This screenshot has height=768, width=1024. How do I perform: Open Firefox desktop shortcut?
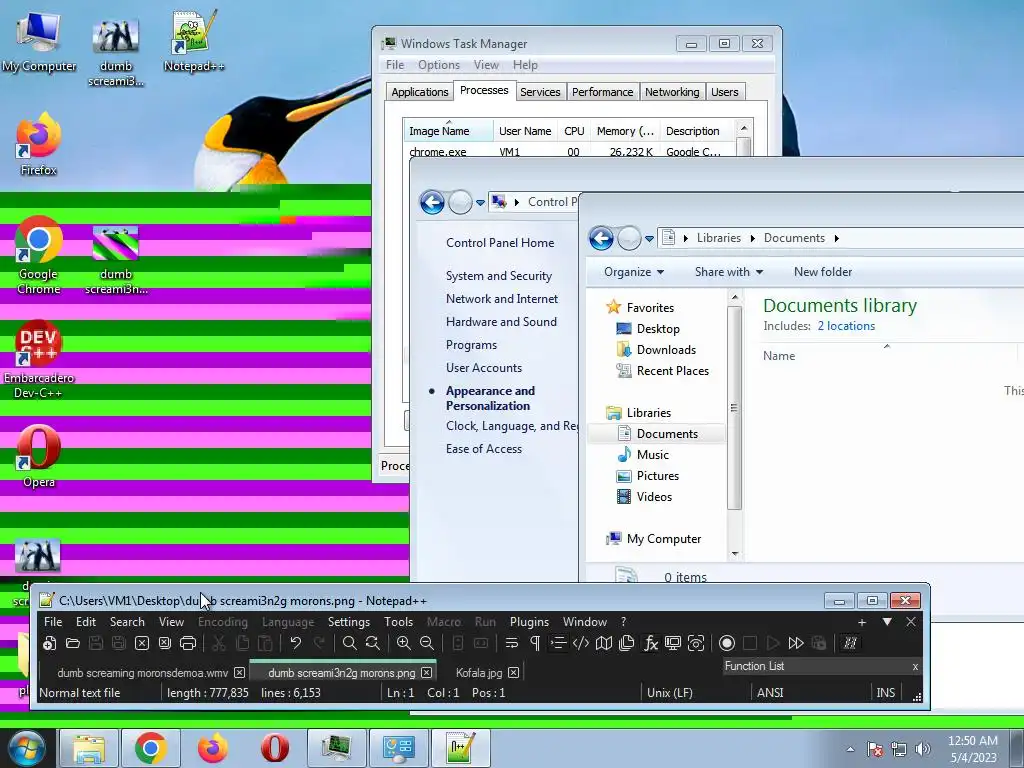[x=39, y=145]
